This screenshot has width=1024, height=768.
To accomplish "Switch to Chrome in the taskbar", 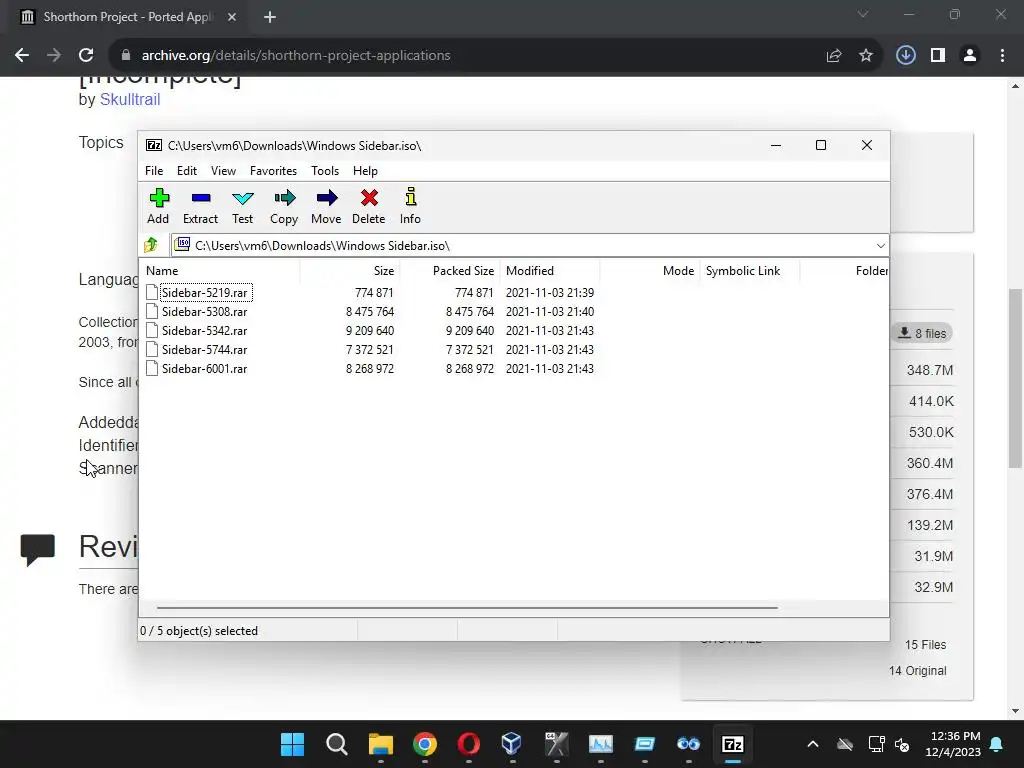I will [424, 744].
